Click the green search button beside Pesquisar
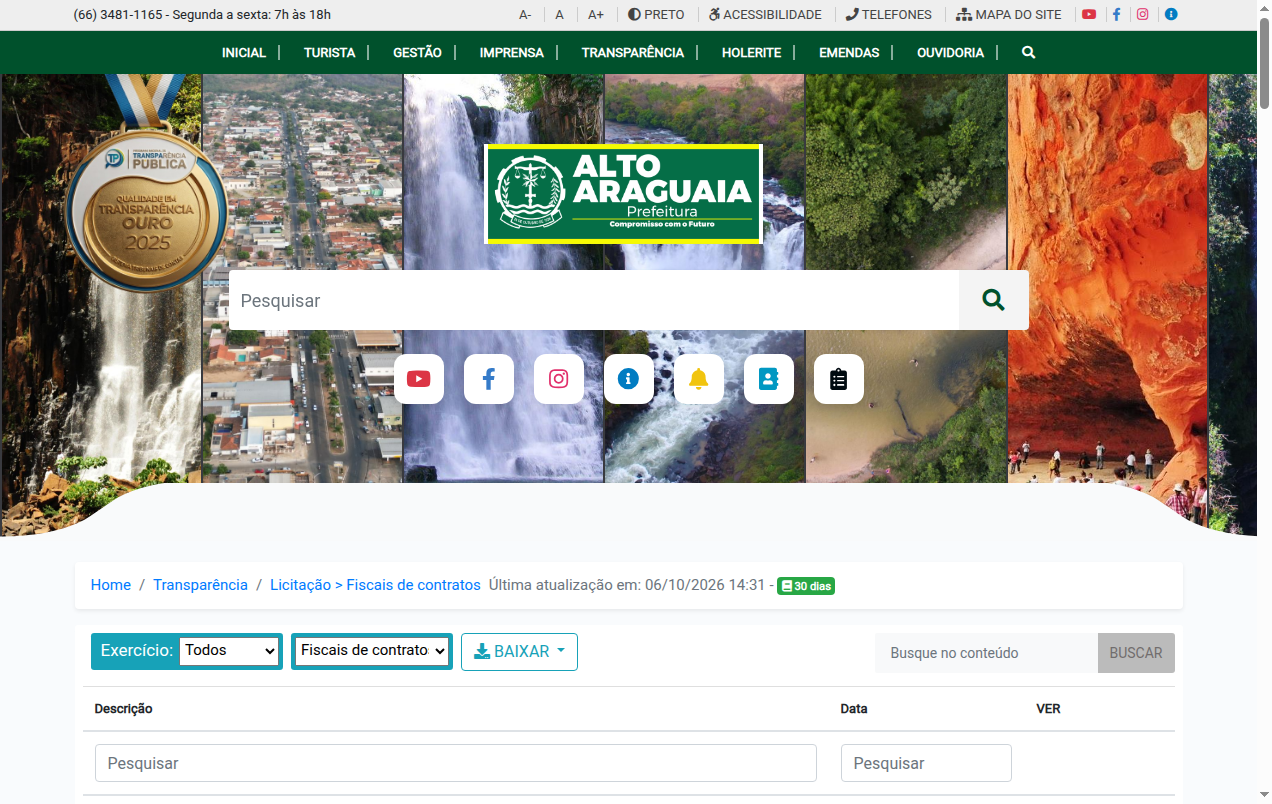Screen dimensions: 1272x804 coord(993,300)
